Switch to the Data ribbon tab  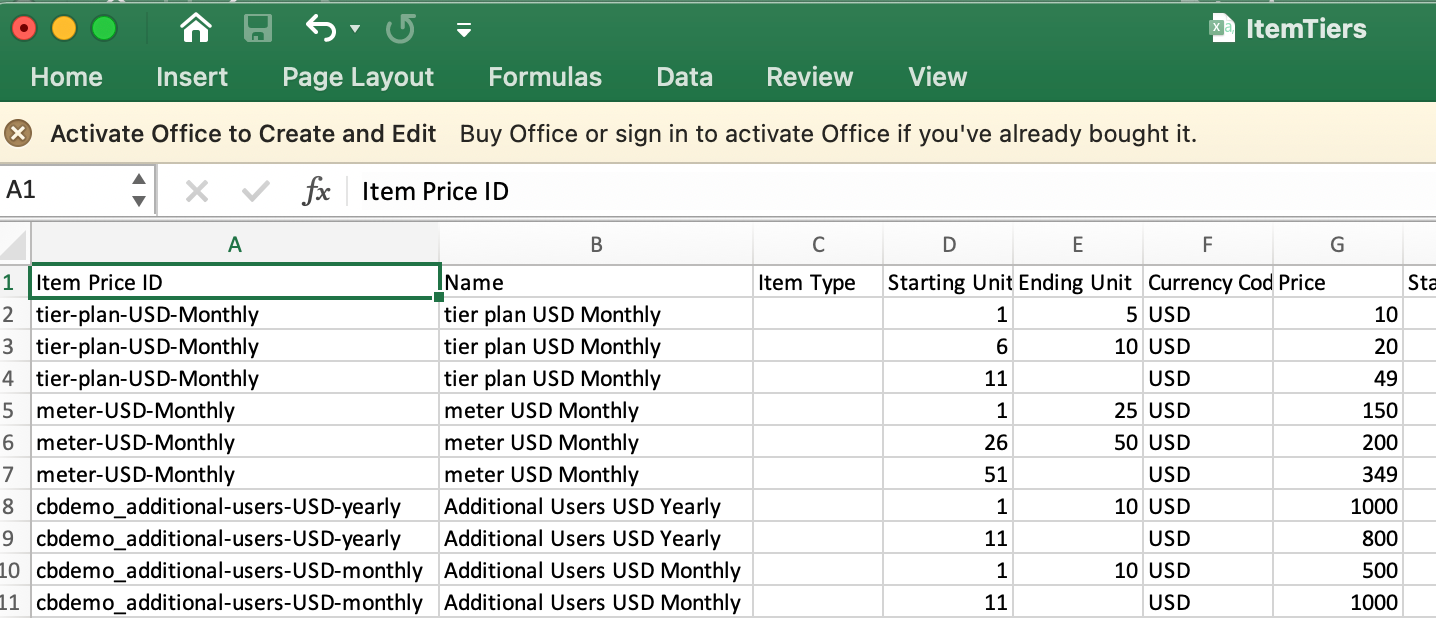click(x=684, y=77)
